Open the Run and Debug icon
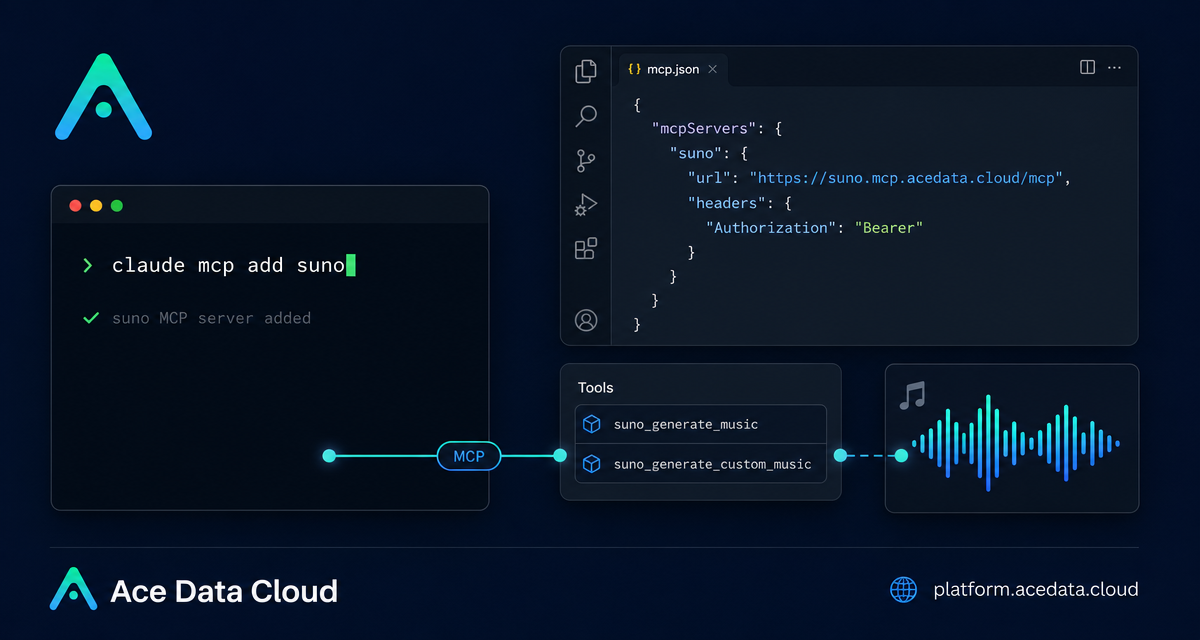1200x640 pixels. point(586,205)
